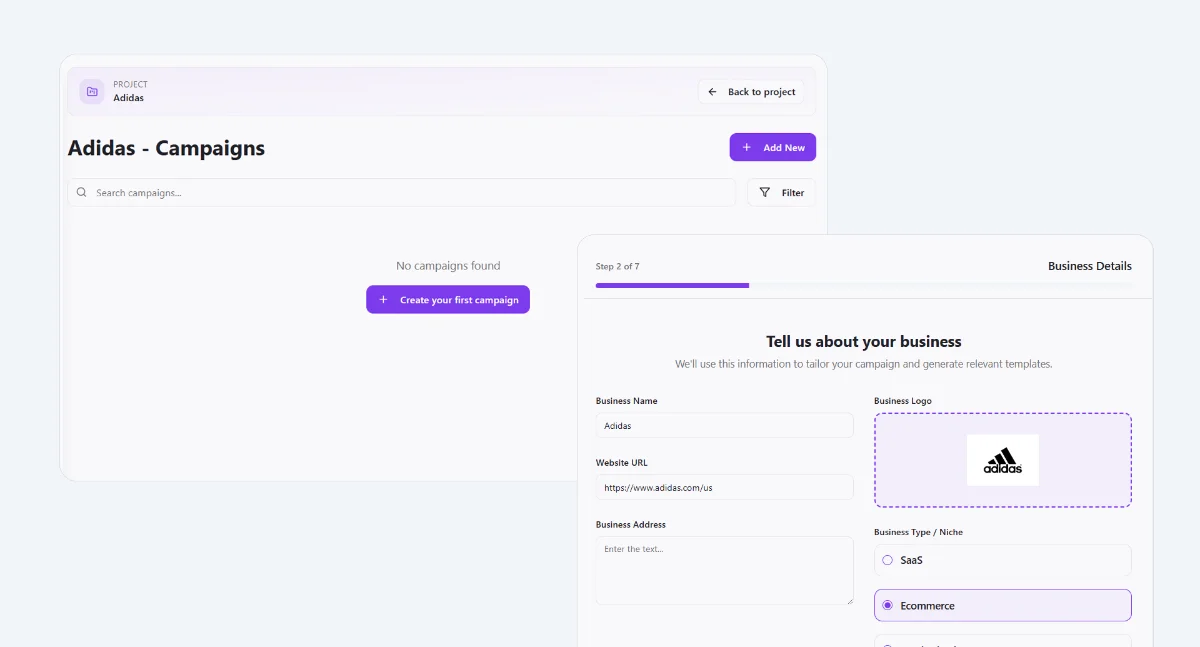Open the Filter button
1200x647 pixels.
(782, 192)
